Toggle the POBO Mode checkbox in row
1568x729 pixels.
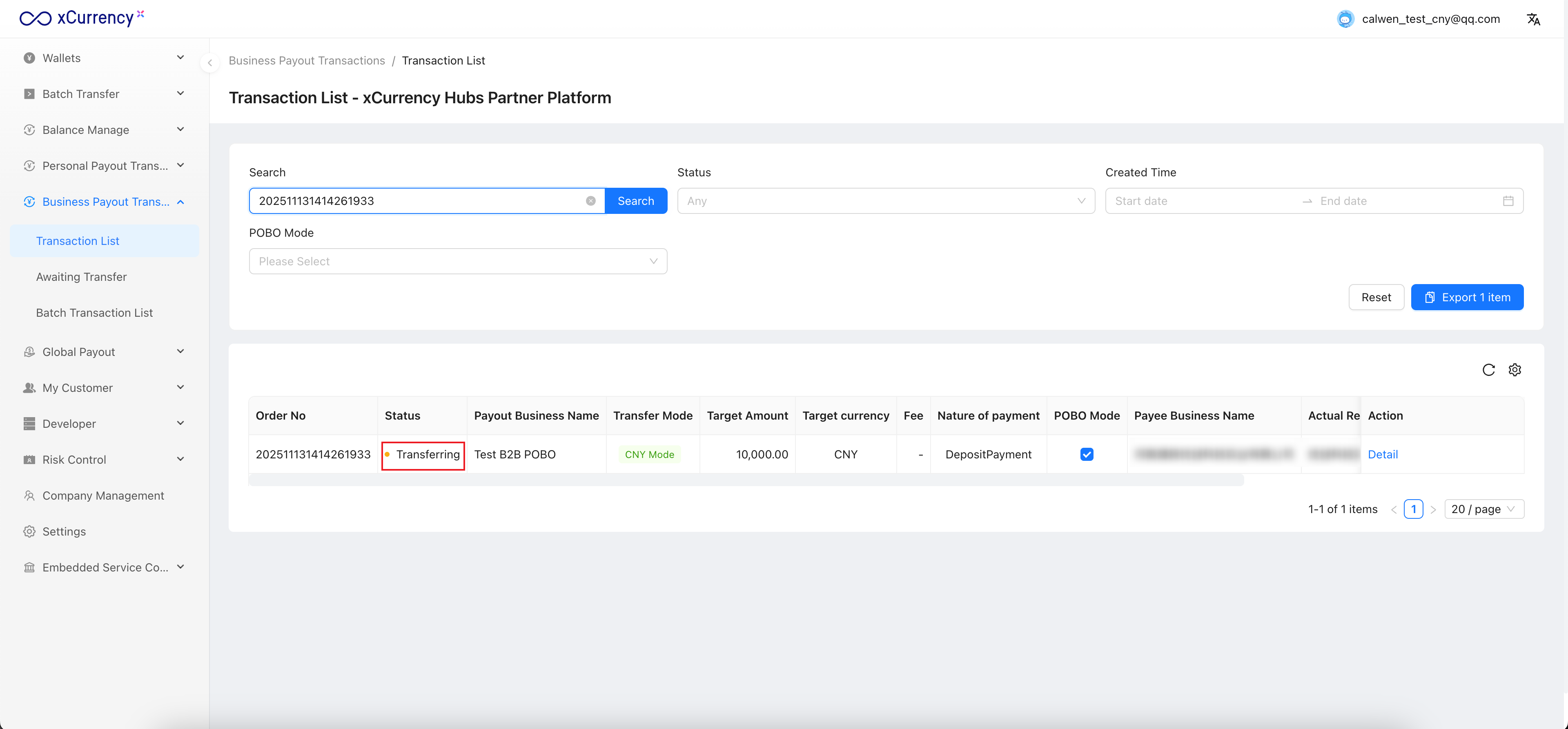click(1087, 455)
